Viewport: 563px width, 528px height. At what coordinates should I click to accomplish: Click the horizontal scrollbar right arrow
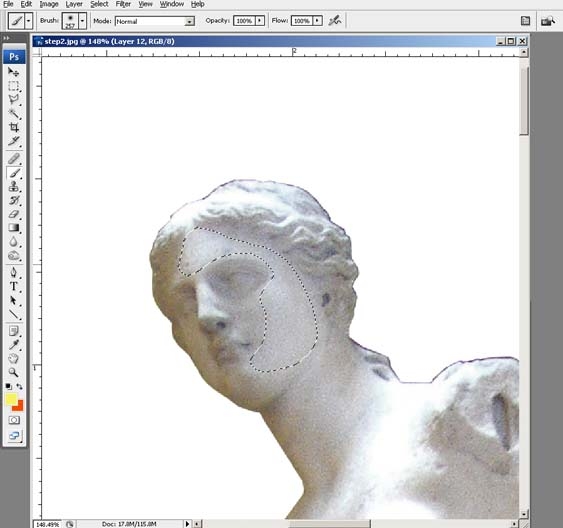click(515, 524)
